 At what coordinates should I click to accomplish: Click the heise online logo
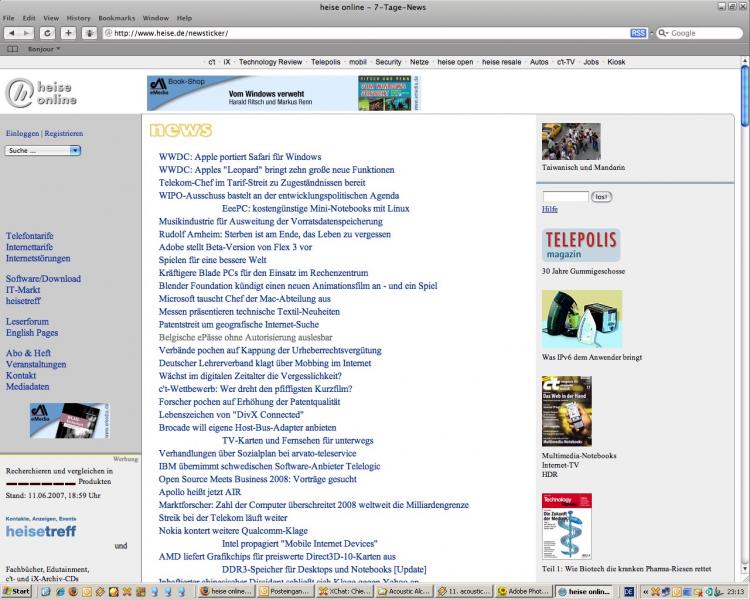pos(41,93)
